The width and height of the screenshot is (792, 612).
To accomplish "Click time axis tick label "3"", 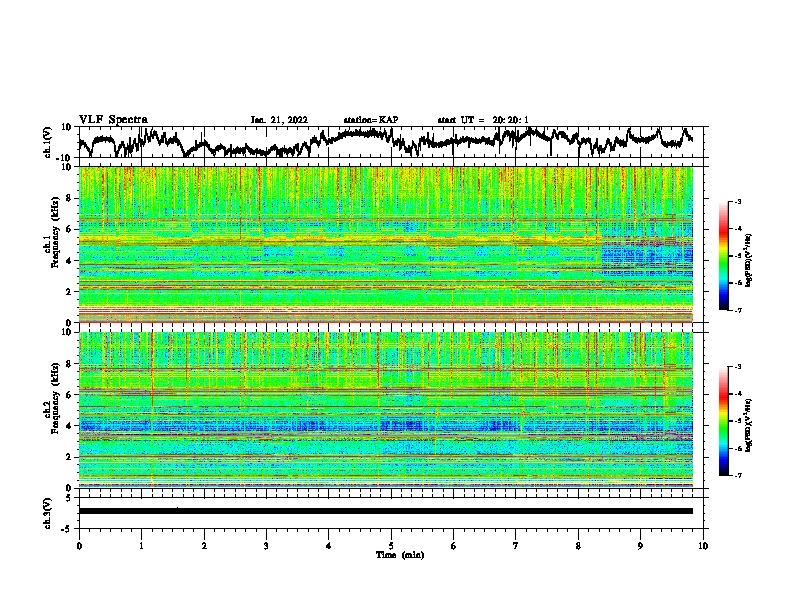I will [x=266, y=546].
